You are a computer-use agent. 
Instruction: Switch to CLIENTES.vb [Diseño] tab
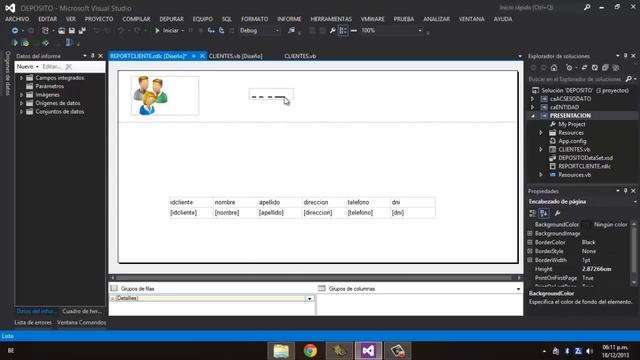tap(236, 56)
